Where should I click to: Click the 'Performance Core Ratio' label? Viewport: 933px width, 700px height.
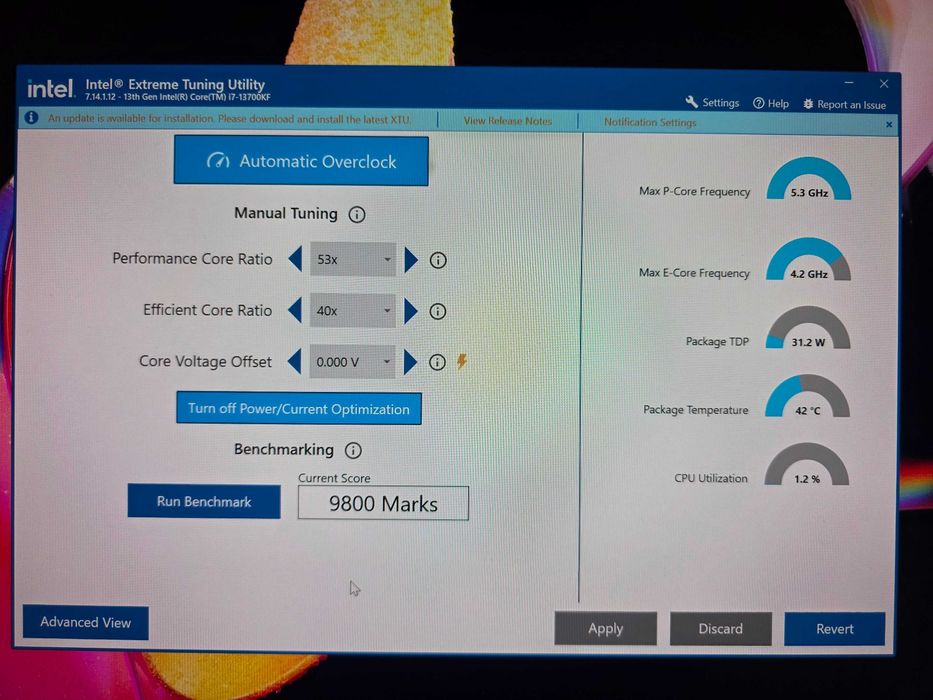click(192, 259)
